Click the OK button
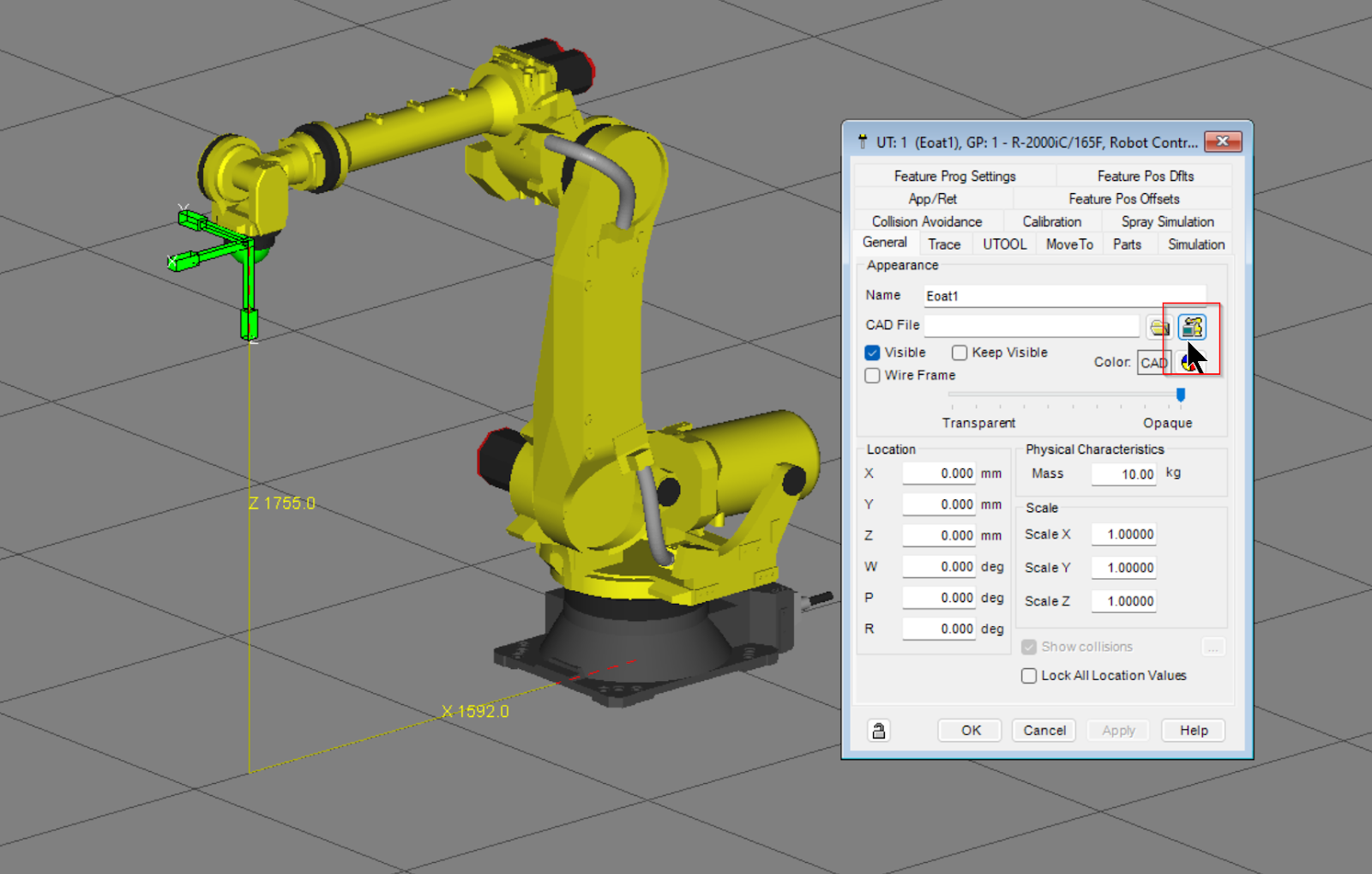Screen dimensions: 1372x874 coord(971,731)
